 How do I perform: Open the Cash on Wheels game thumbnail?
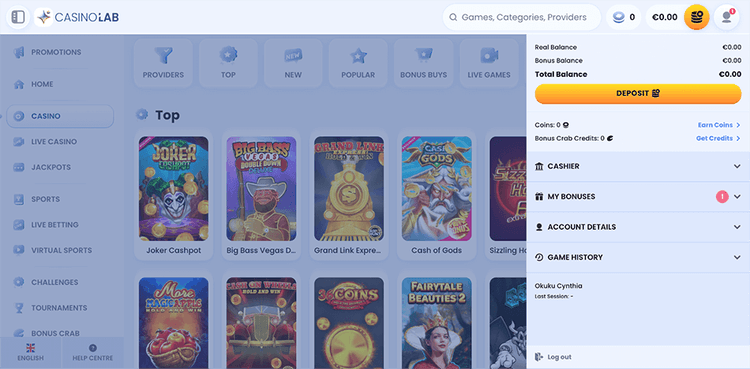tap(261, 323)
